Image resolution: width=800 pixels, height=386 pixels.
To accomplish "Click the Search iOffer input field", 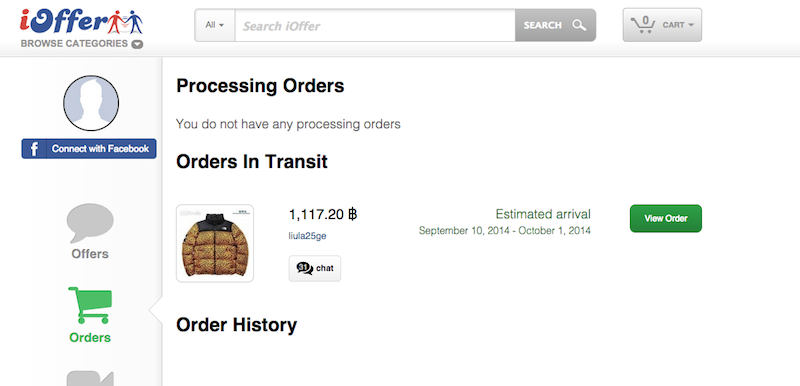I will coord(375,25).
